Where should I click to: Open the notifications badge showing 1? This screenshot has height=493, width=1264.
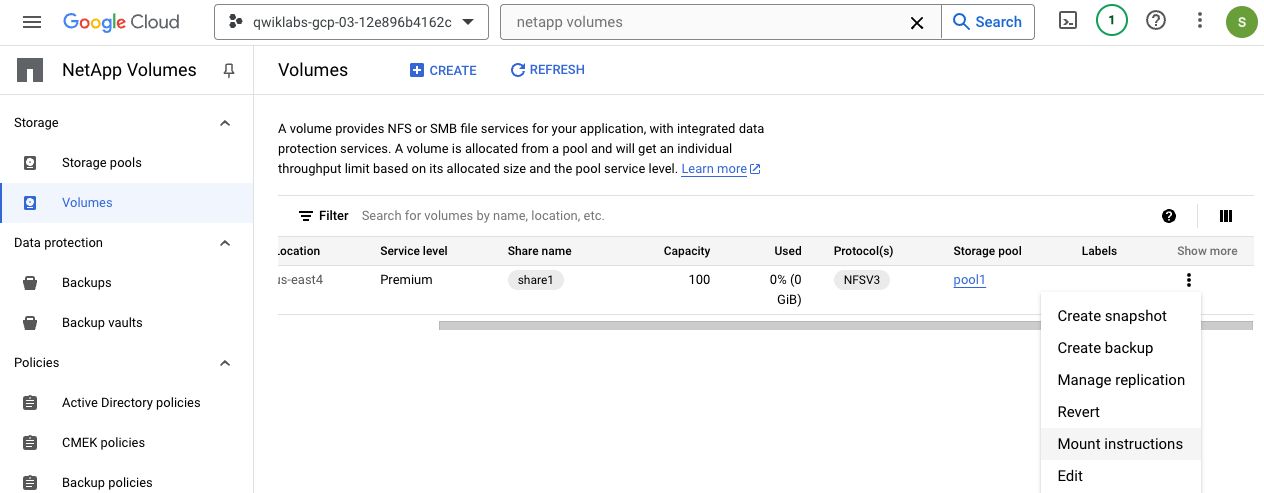(x=1112, y=21)
